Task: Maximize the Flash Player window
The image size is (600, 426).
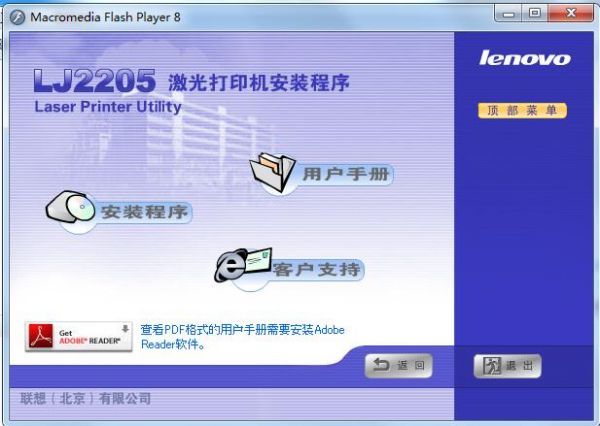Action: point(535,14)
